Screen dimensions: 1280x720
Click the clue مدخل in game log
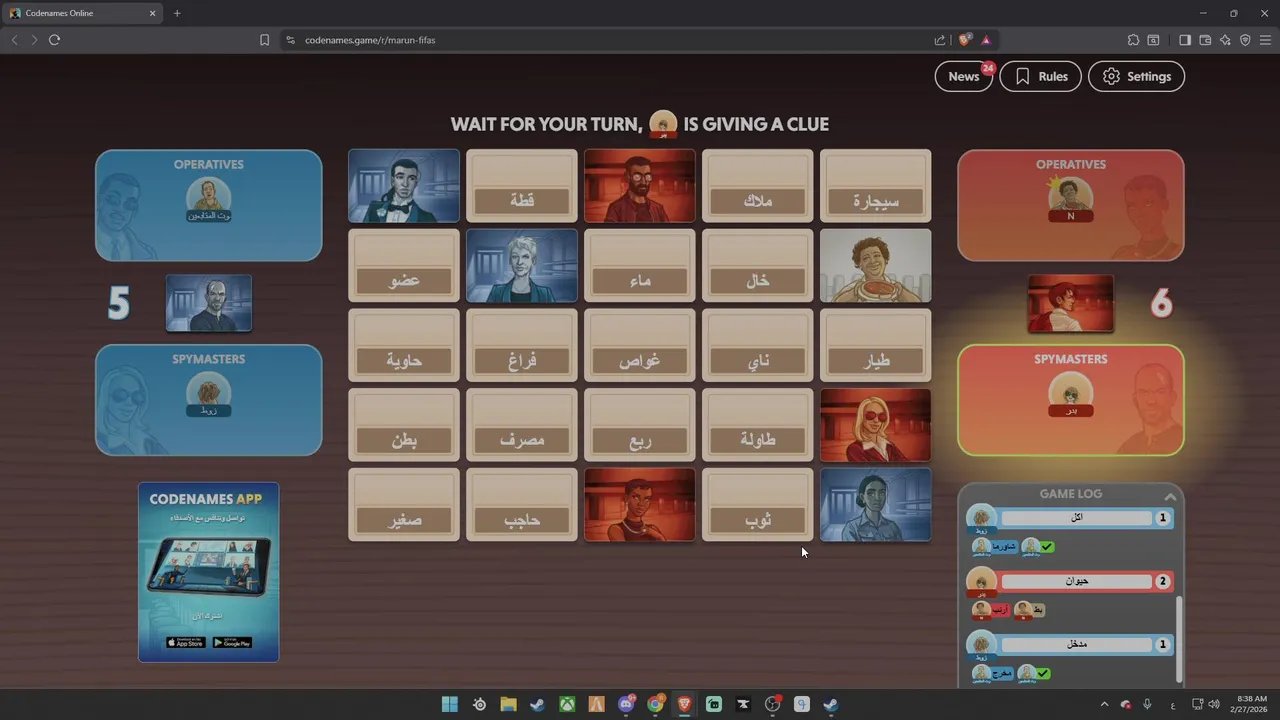(x=1077, y=645)
